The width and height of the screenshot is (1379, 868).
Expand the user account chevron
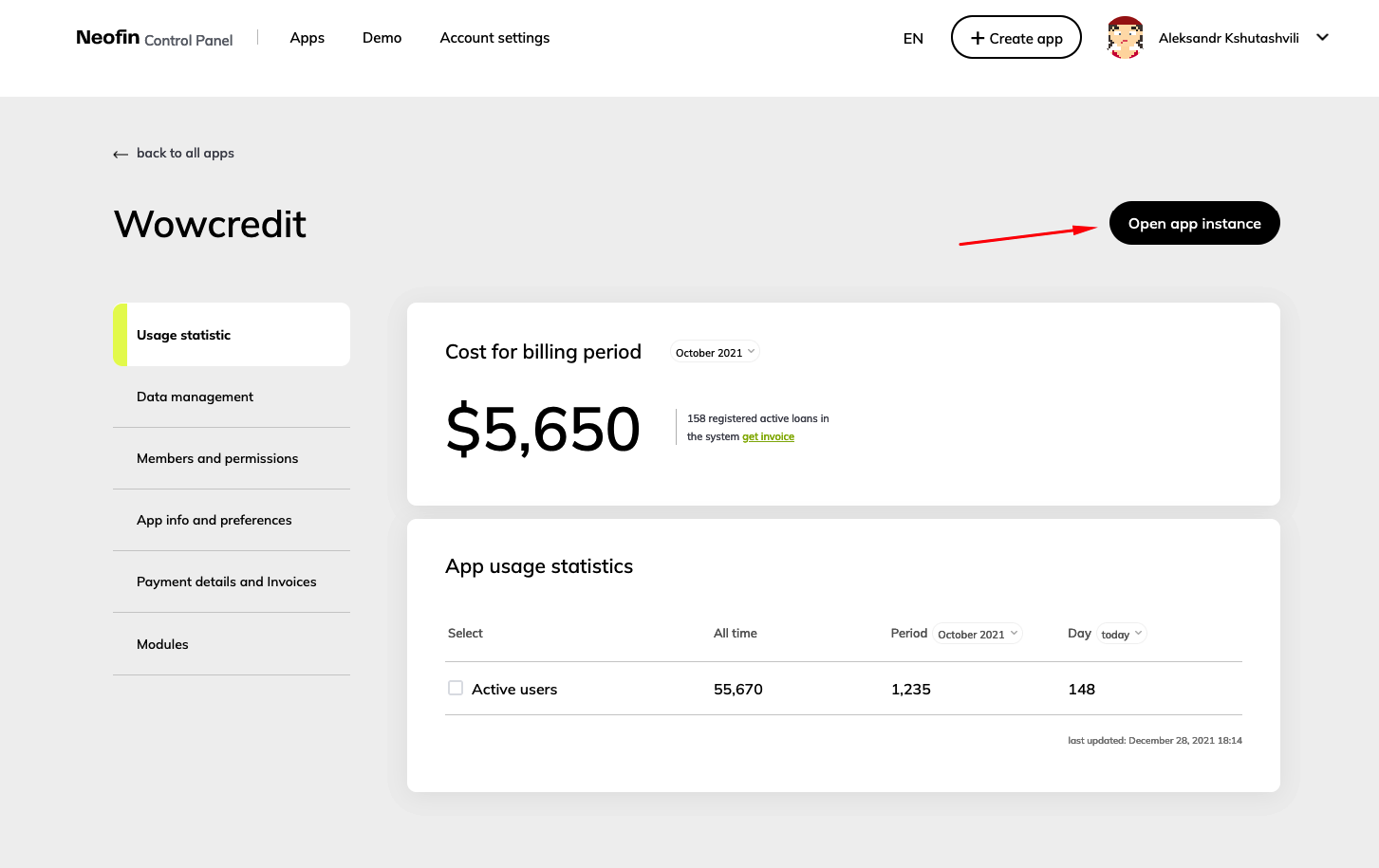[x=1322, y=38]
